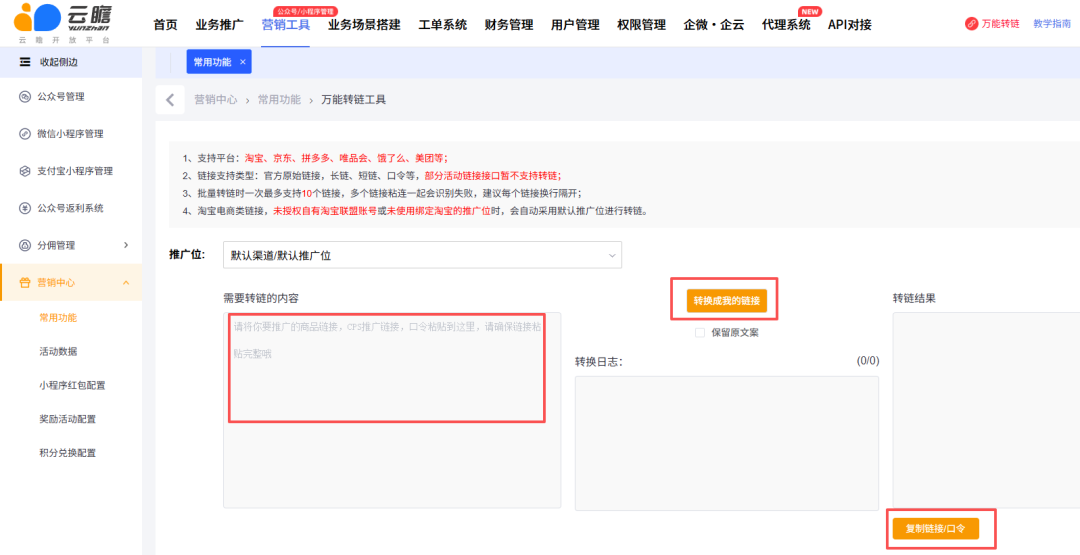Select 小程序红包配置 in the sidebar
Image resolution: width=1080 pixels, height=555 pixels.
point(72,386)
